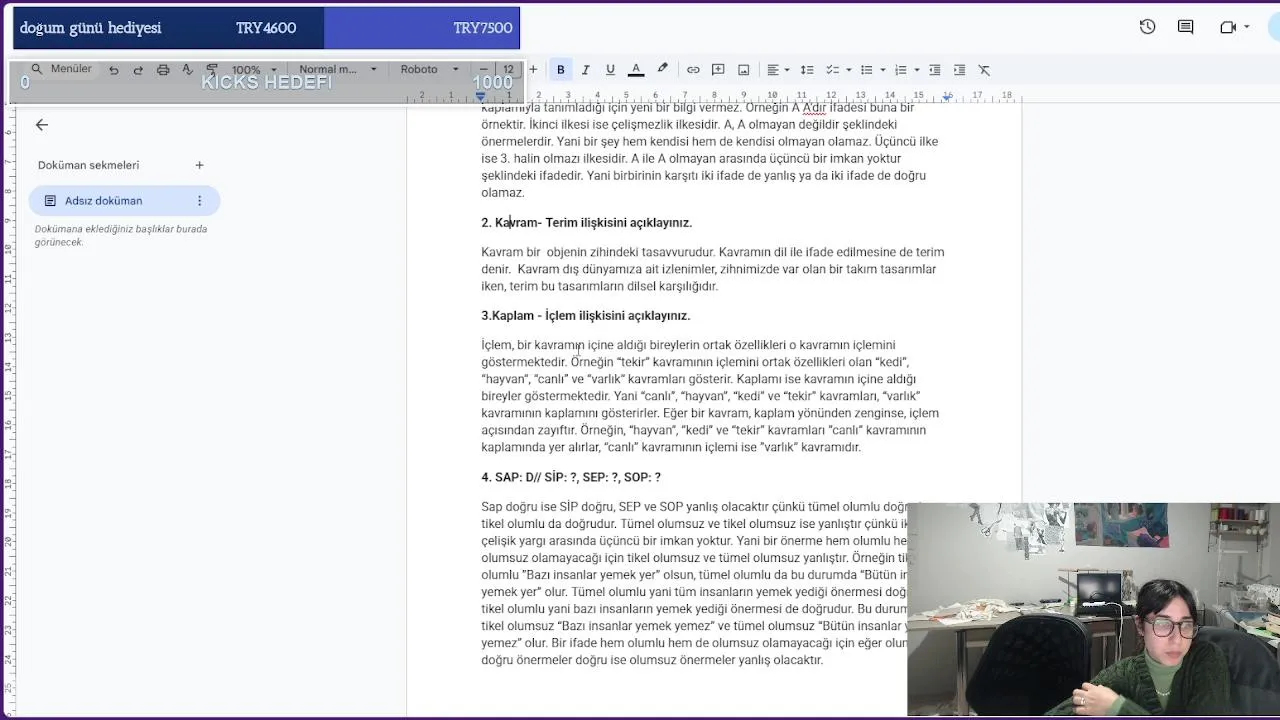Screen dimensions: 1280x720
Task: Click the increase font size plus button
Action: [533, 69]
